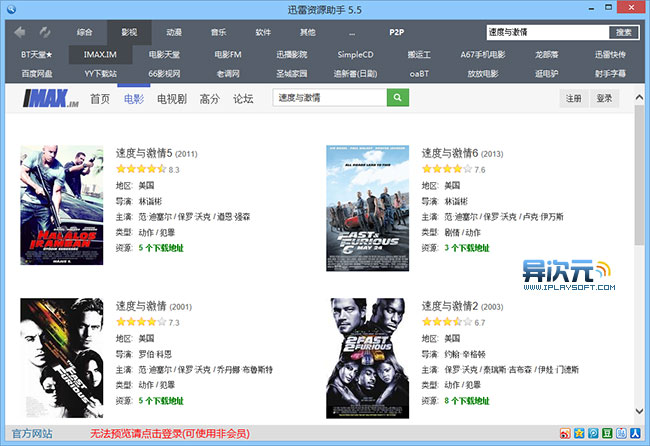Open 电影FM source site
Screen dimensions: 650x446
click(x=228, y=54)
